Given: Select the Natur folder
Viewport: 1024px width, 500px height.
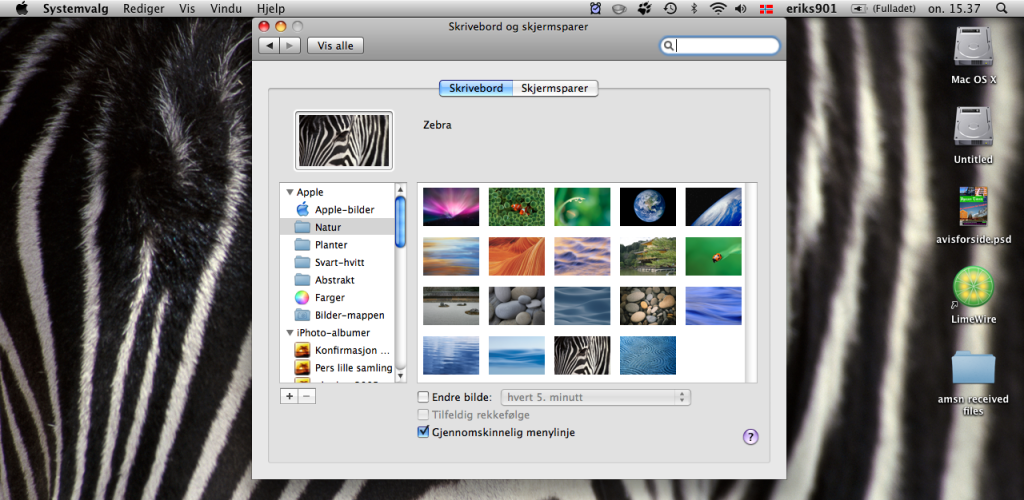Looking at the screenshot, I should (337, 227).
